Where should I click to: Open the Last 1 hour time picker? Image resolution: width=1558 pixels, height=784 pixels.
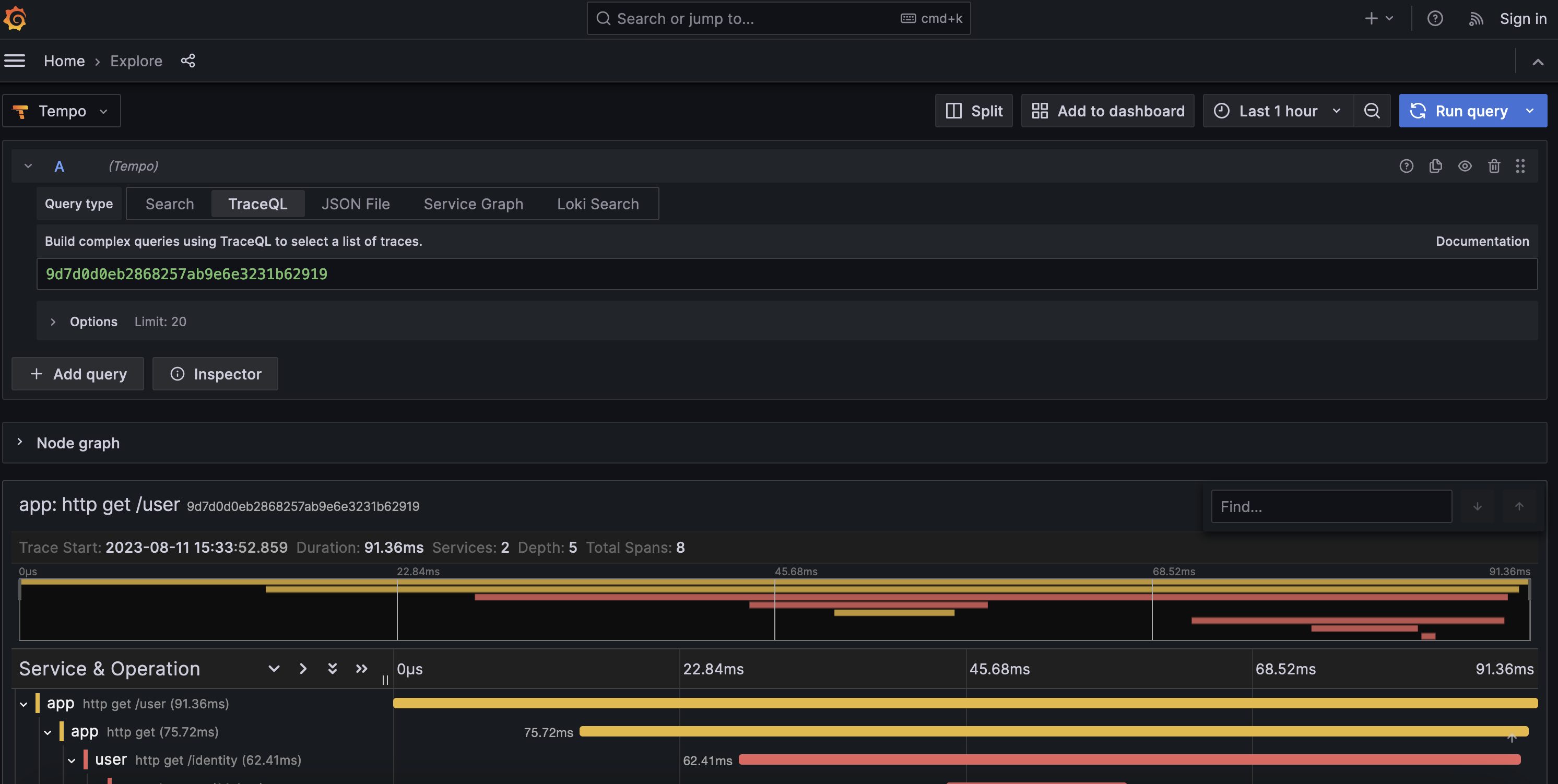pos(1278,111)
